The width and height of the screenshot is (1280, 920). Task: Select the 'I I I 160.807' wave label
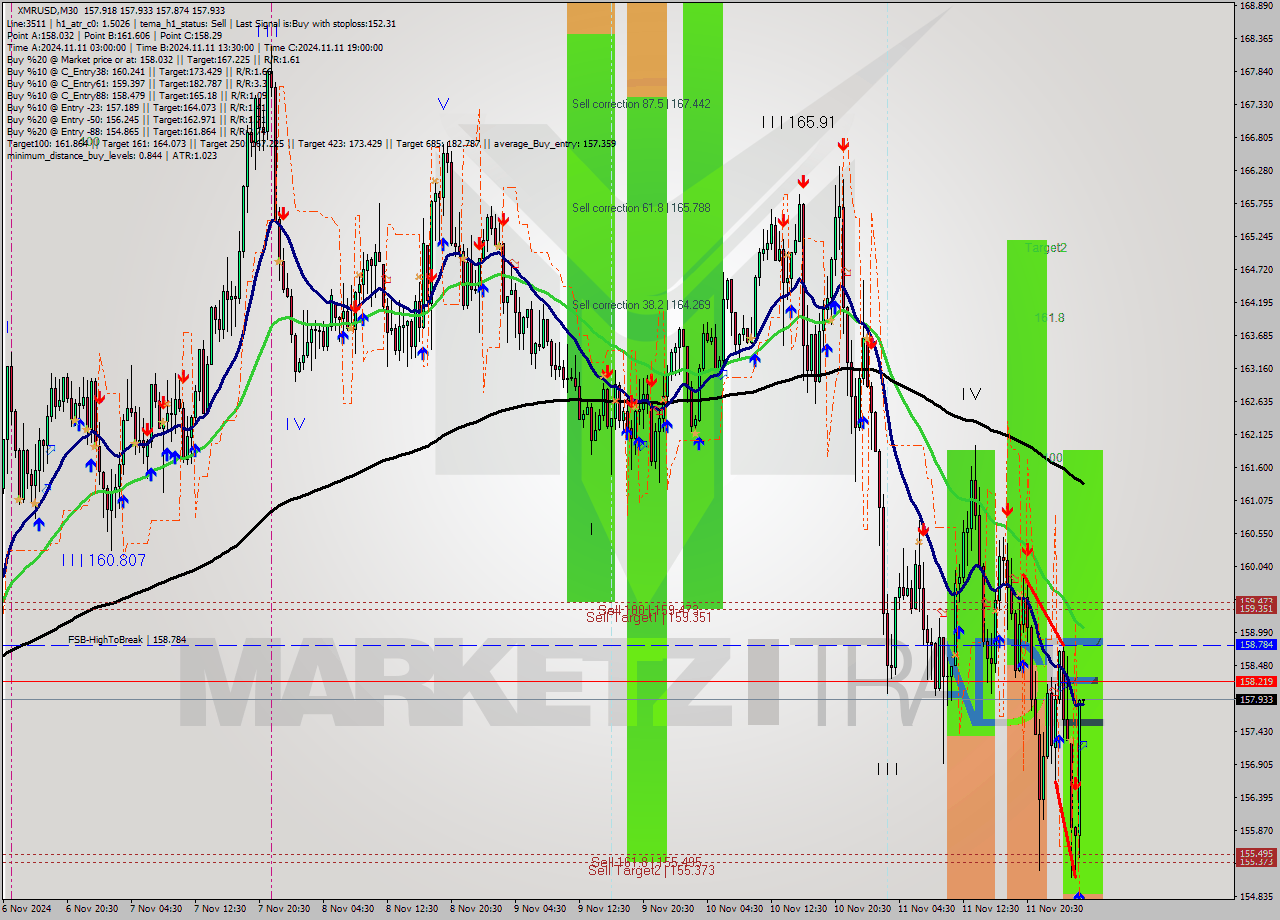coord(103,560)
